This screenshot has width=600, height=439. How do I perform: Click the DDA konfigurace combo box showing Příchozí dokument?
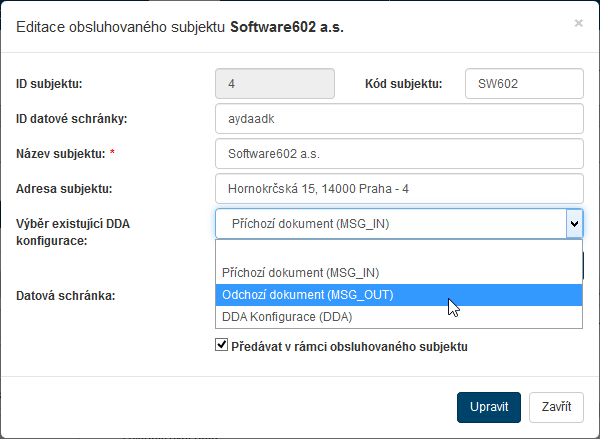click(x=390, y=224)
